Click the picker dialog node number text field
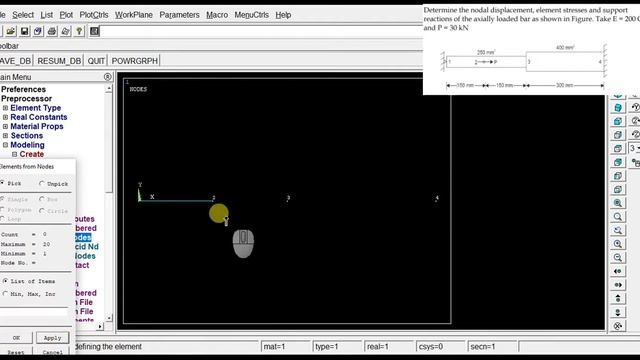Viewport: 640px width, 360px height. click(34, 312)
